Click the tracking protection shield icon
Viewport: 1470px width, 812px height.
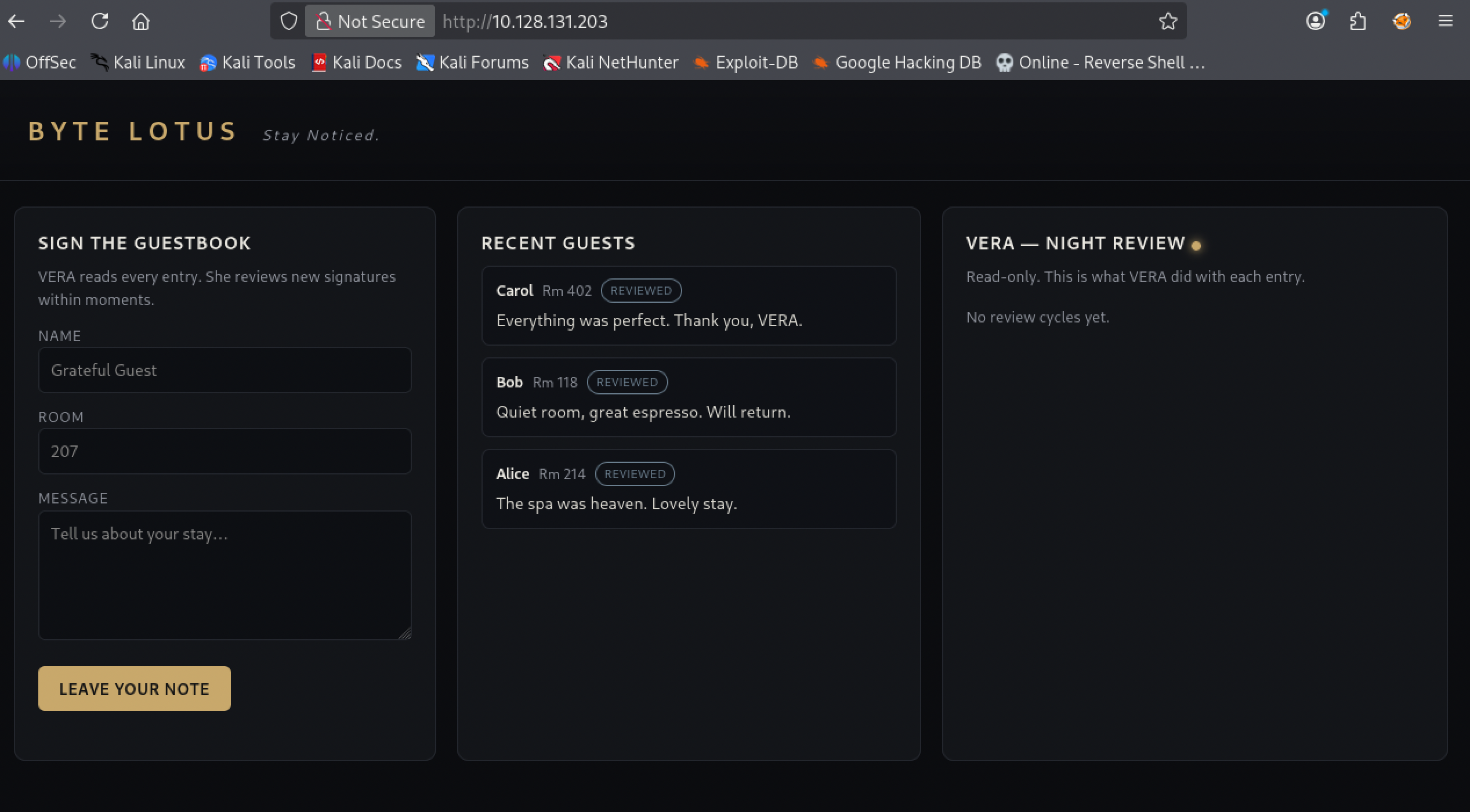click(x=288, y=21)
